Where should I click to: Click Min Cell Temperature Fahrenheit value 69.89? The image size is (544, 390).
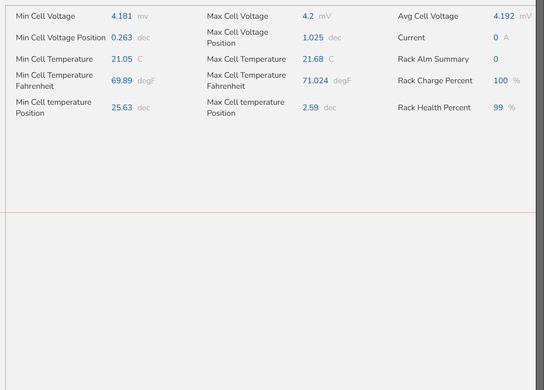(121, 81)
